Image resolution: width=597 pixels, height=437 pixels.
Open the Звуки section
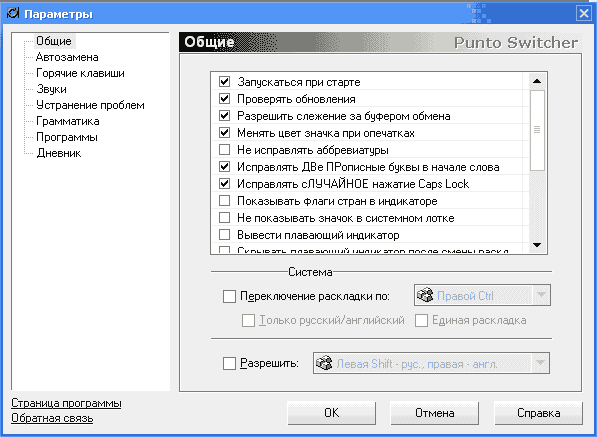pos(51,89)
